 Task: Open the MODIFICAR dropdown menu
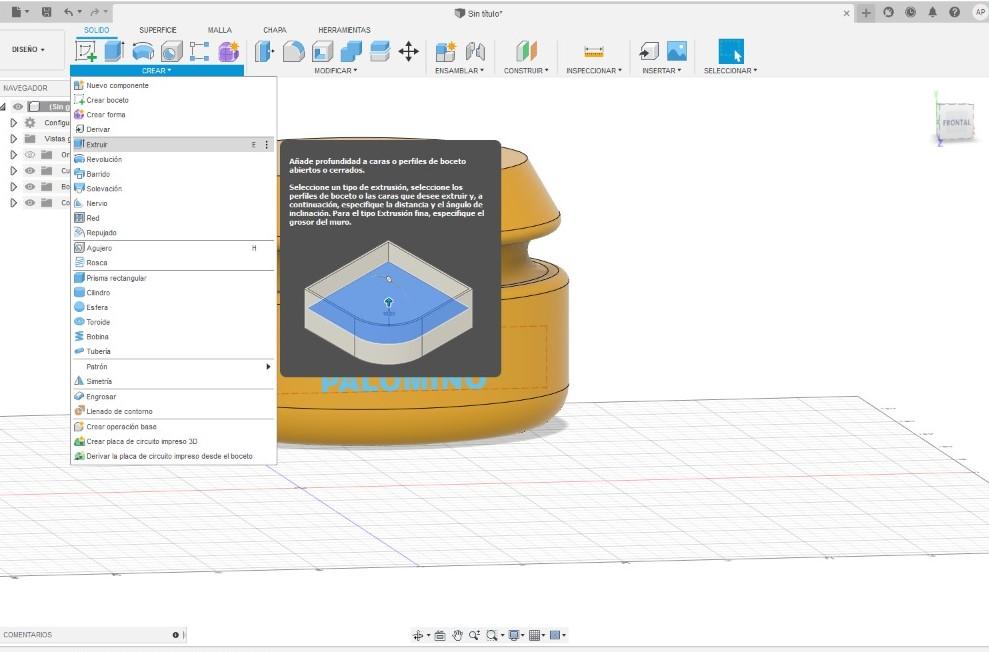click(x=336, y=71)
